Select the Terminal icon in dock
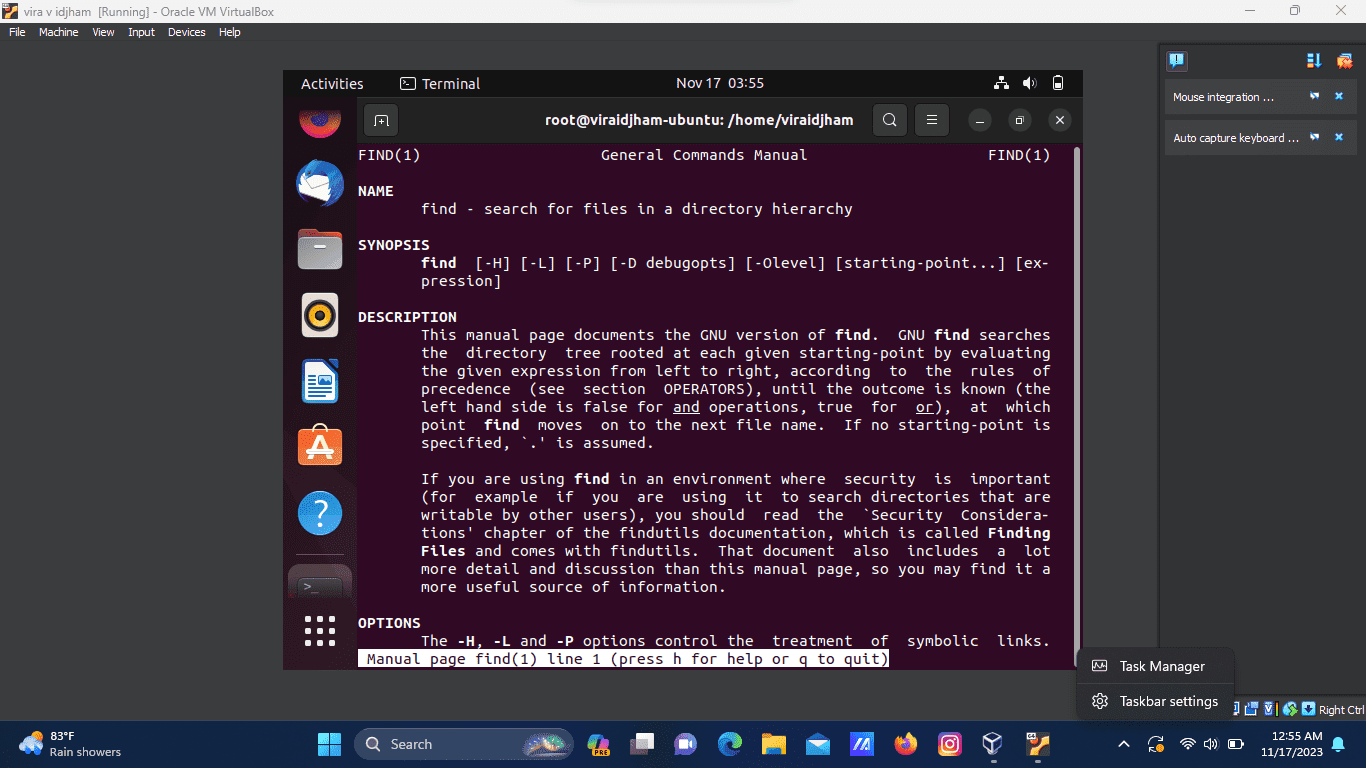1366x768 pixels. (x=320, y=584)
